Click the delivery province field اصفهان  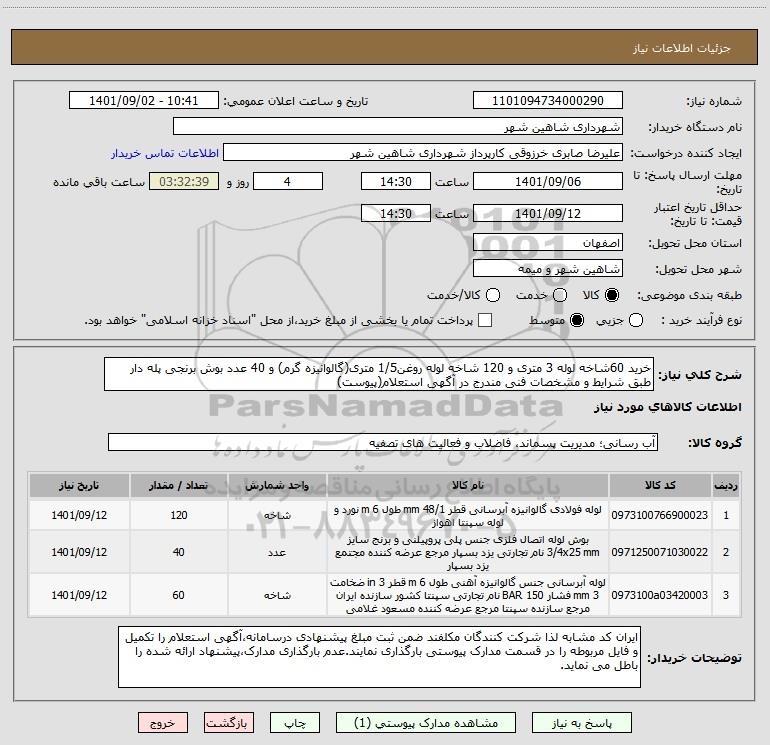tap(548, 243)
